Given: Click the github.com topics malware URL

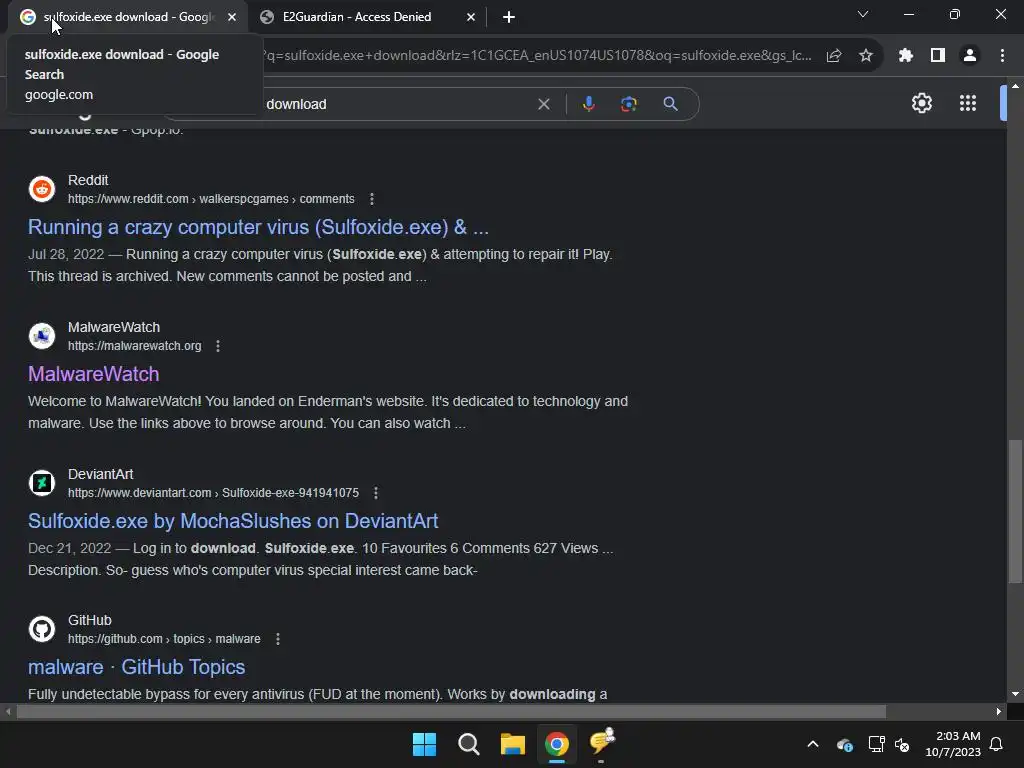Looking at the screenshot, I should click(164, 639).
